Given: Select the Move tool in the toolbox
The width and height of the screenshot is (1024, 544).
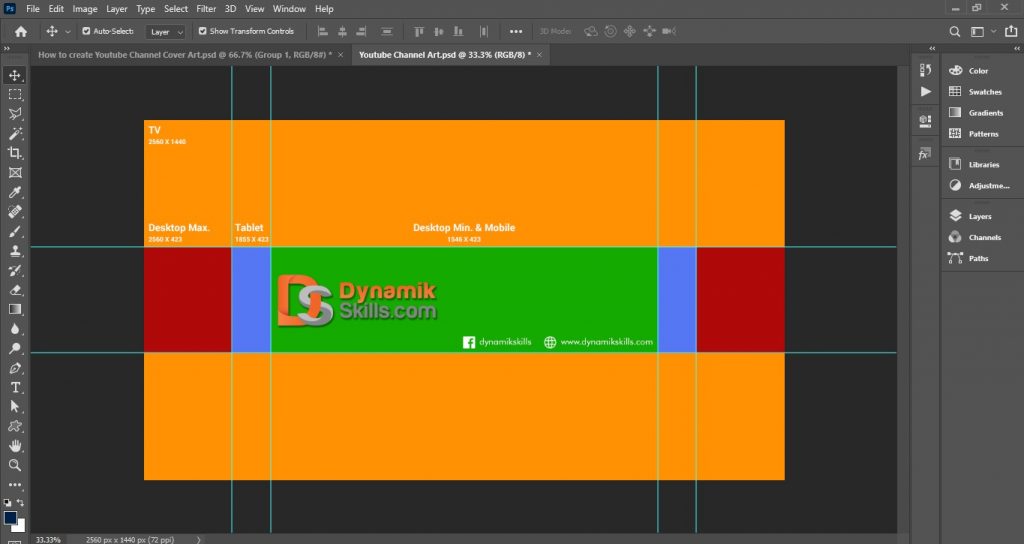Looking at the screenshot, I should [x=15, y=75].
